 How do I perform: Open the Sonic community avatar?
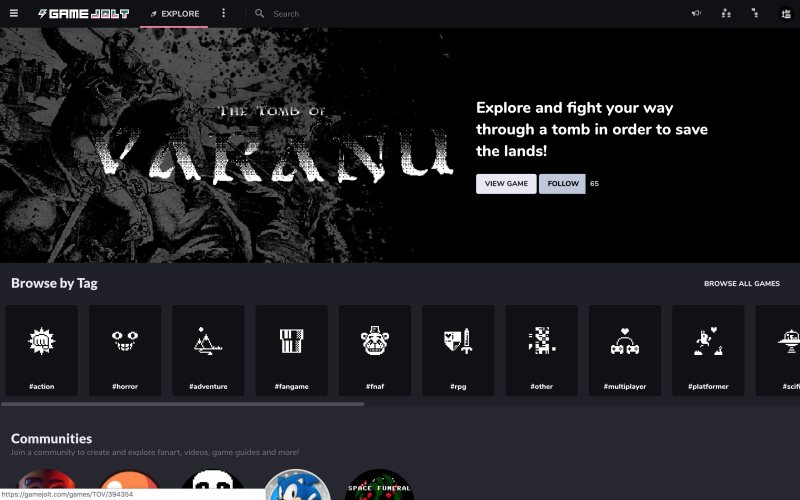click(296, 485)
